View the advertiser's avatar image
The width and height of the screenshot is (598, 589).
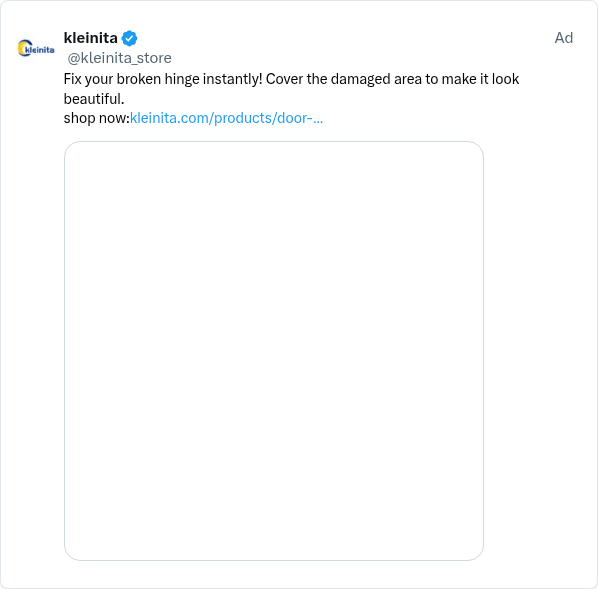pos(36,48)
